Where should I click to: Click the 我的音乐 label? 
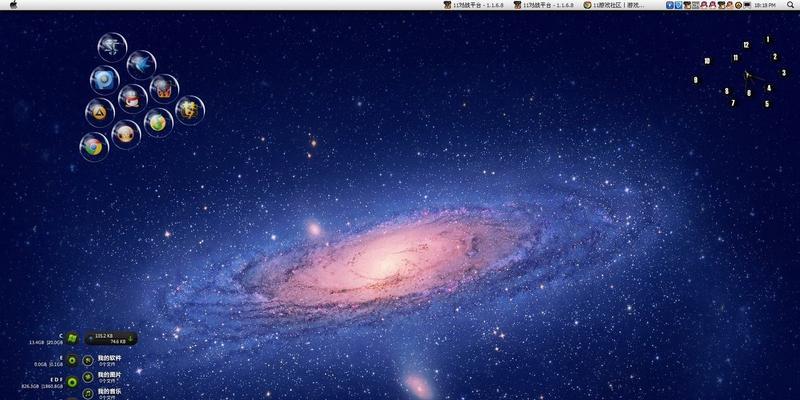[x=110, y=391]
